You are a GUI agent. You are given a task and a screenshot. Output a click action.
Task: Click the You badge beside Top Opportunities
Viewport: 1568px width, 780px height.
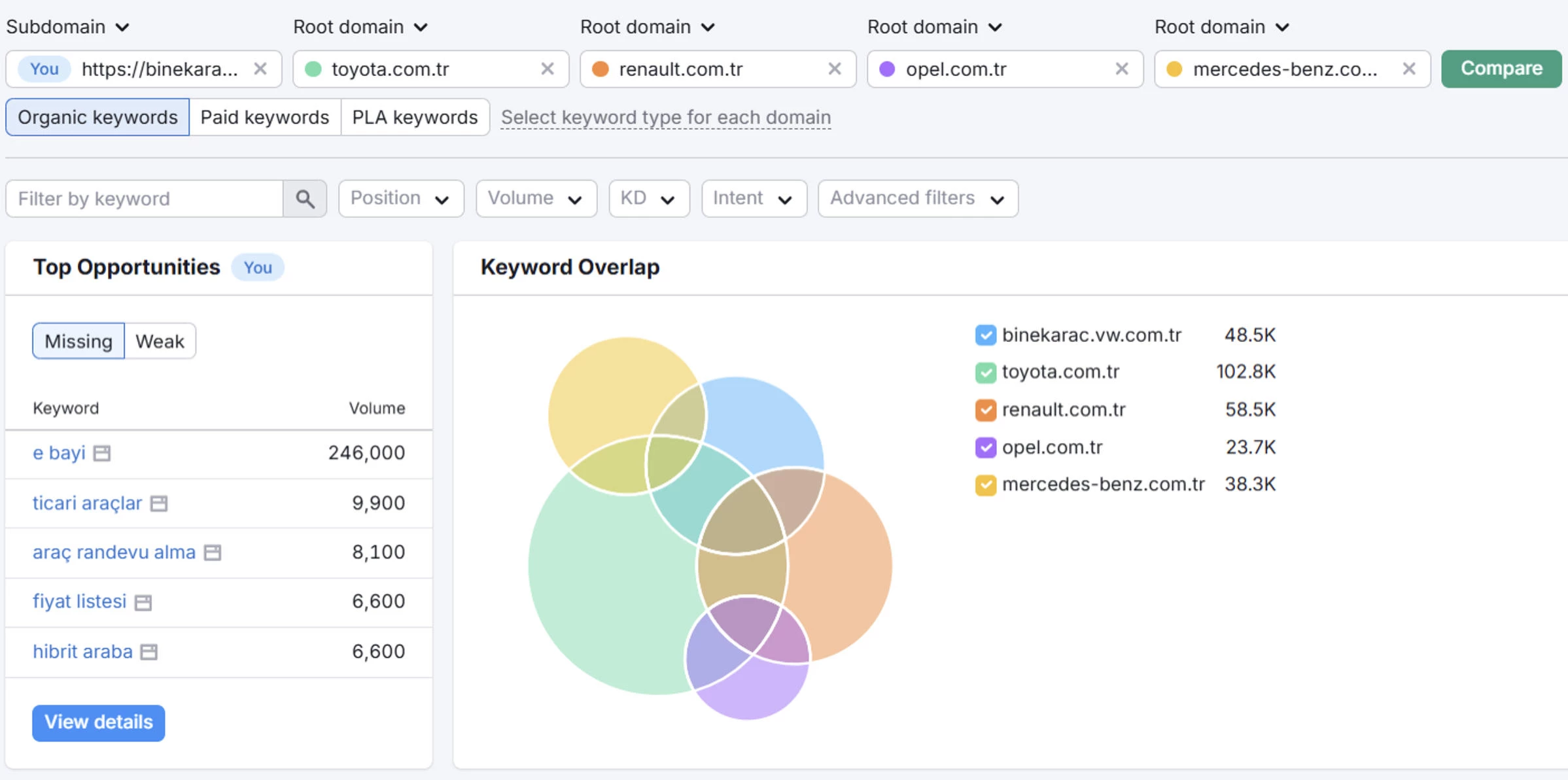point(258,267)
